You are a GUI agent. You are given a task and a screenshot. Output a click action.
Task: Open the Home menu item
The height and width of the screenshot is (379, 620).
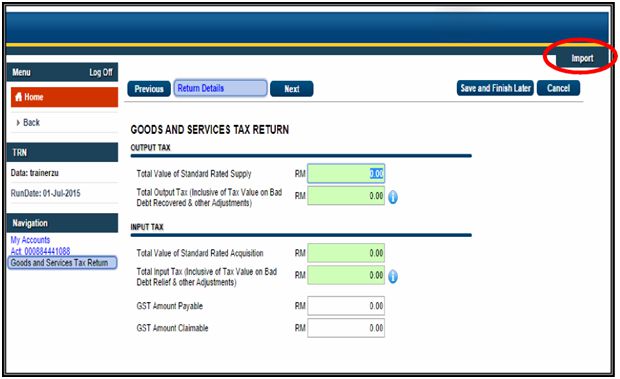pyautogui.click(x=64, y=97)
